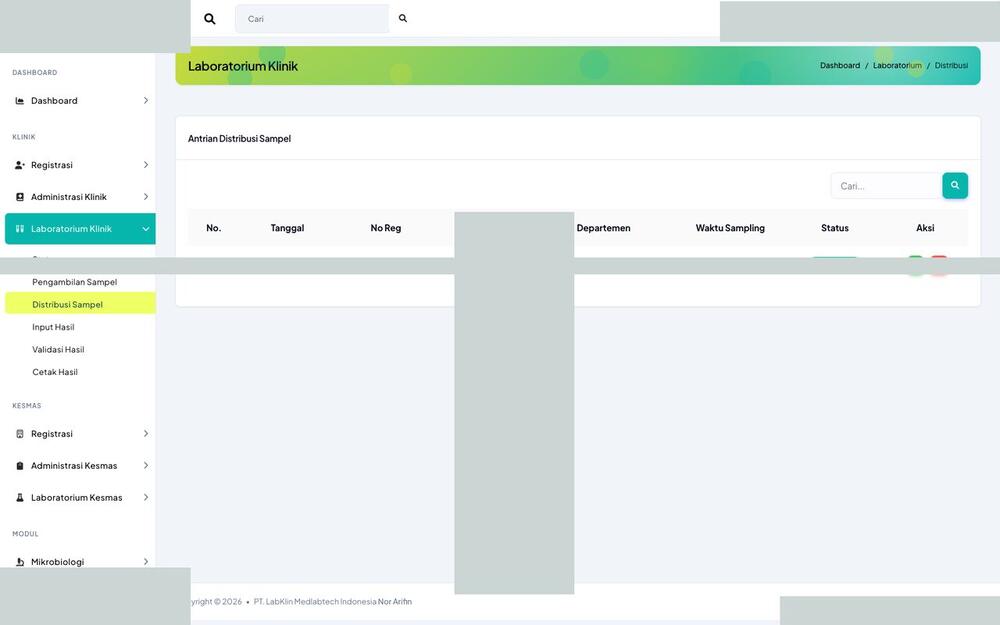Click the small search icon beside the Cari field
Image resolution: width=1000 pixels, height=625 pixels.
[x=403, y=18]
